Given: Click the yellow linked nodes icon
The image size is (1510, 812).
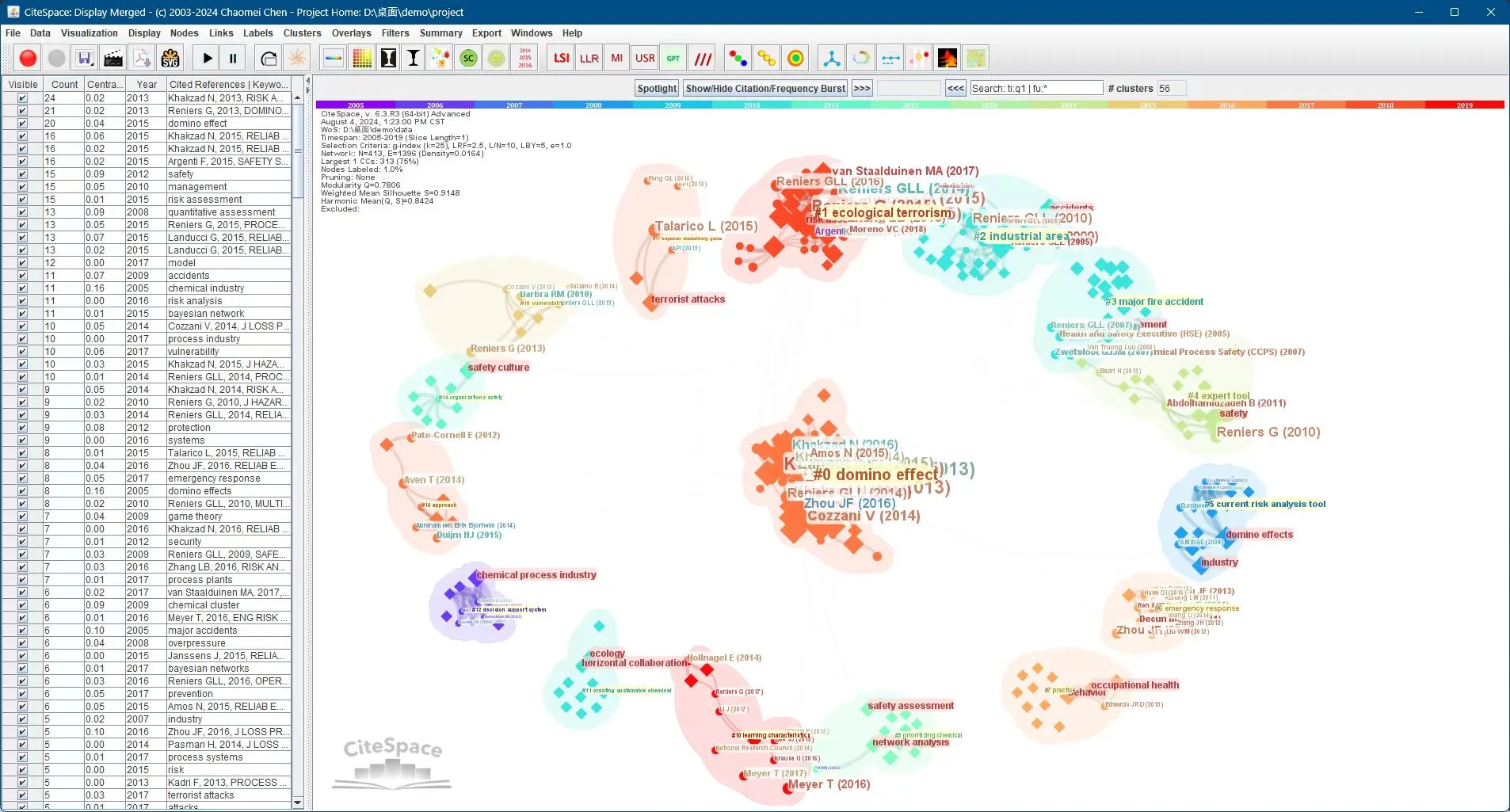Looking at the screenshot, I should pos(766,58).
